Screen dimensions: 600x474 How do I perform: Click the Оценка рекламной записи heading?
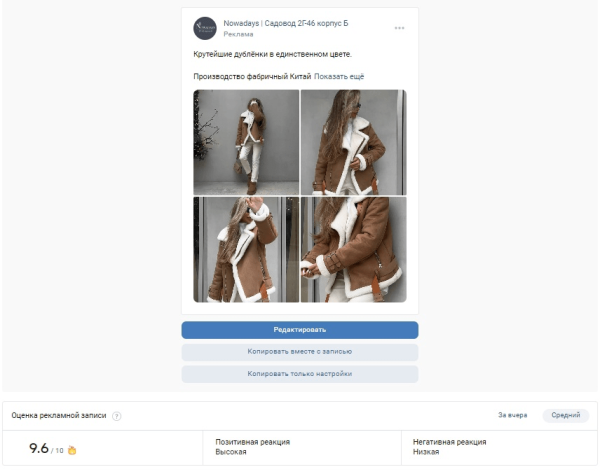[x=59, y=415]
